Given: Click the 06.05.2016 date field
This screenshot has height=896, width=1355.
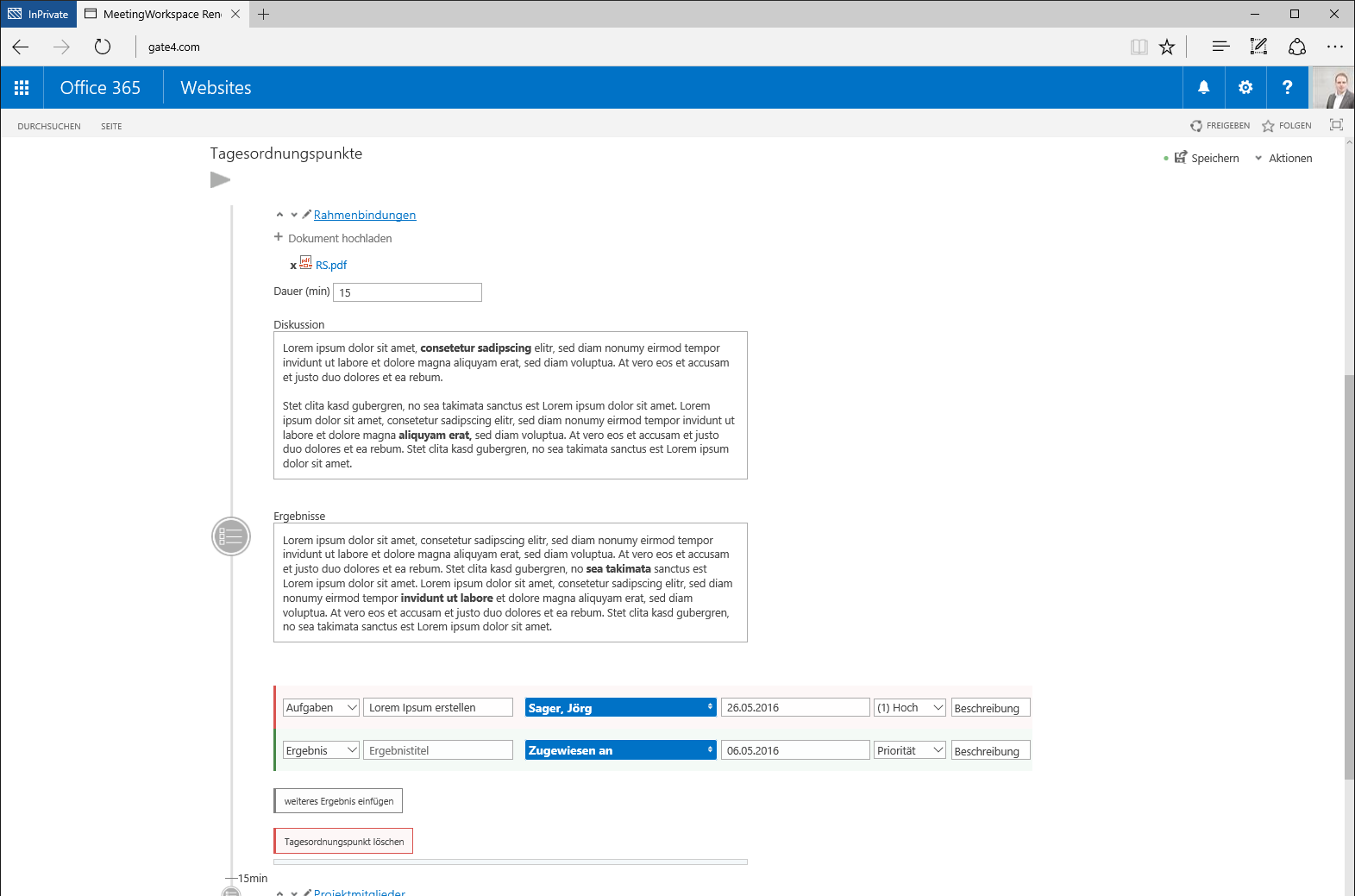Looking at the screenshot, I should pyautogui.click(x=795, y=750).
